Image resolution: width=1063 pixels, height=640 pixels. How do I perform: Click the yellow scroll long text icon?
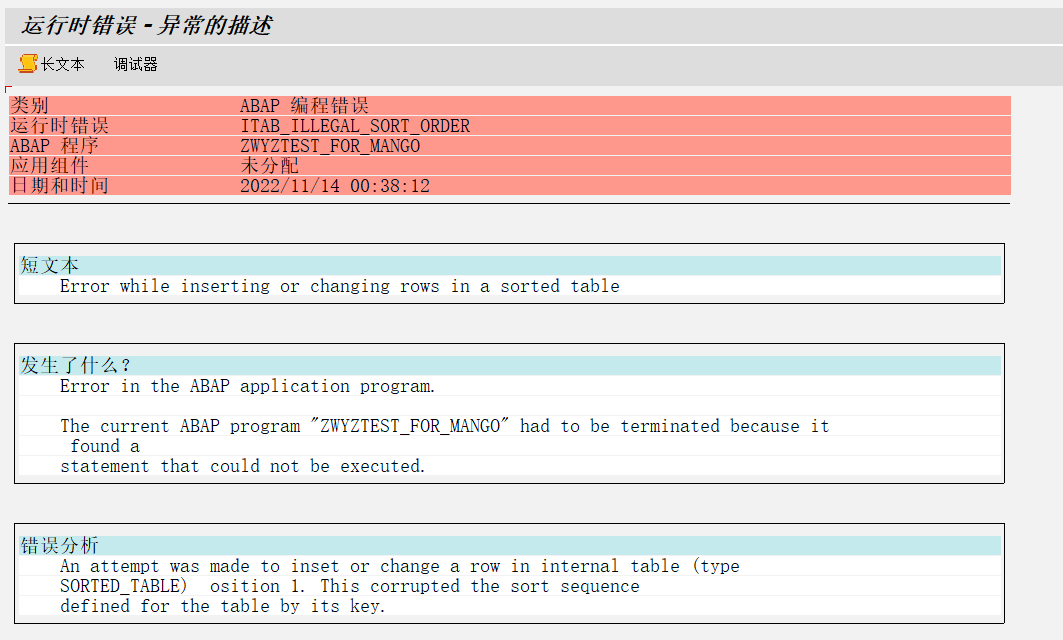tap(27, 63)
